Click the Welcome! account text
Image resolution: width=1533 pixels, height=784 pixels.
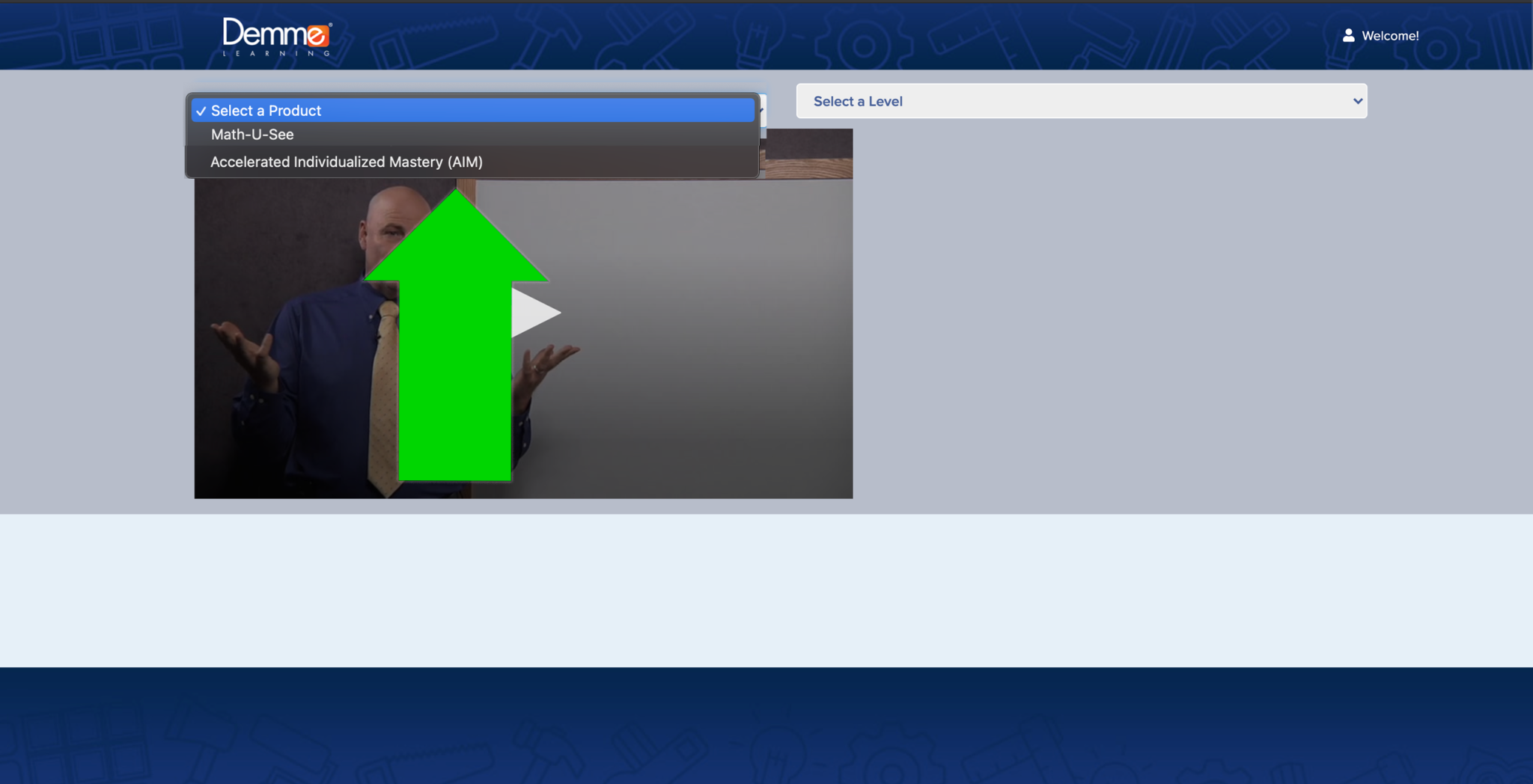click(1389, 36)
